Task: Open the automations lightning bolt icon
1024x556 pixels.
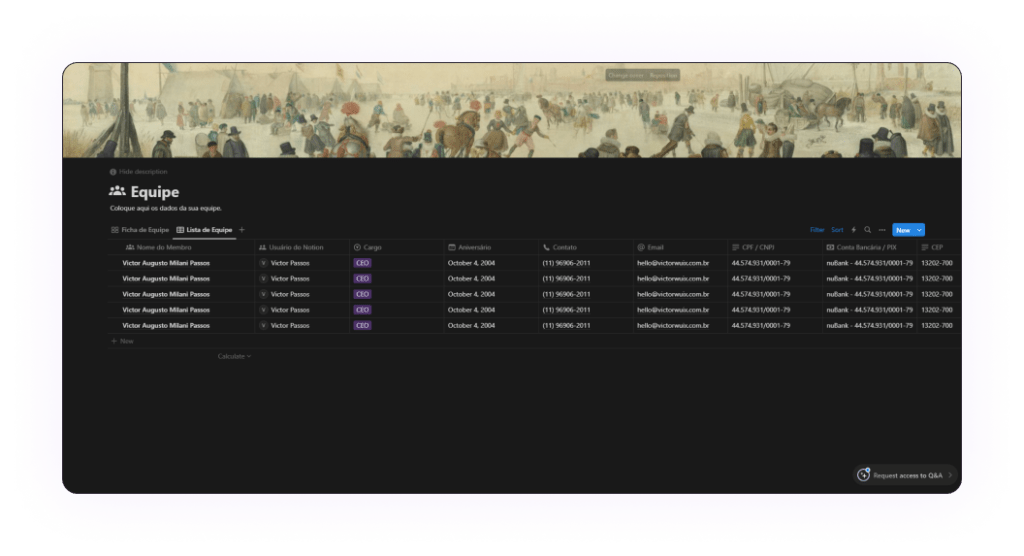Action: pos(854,230)
